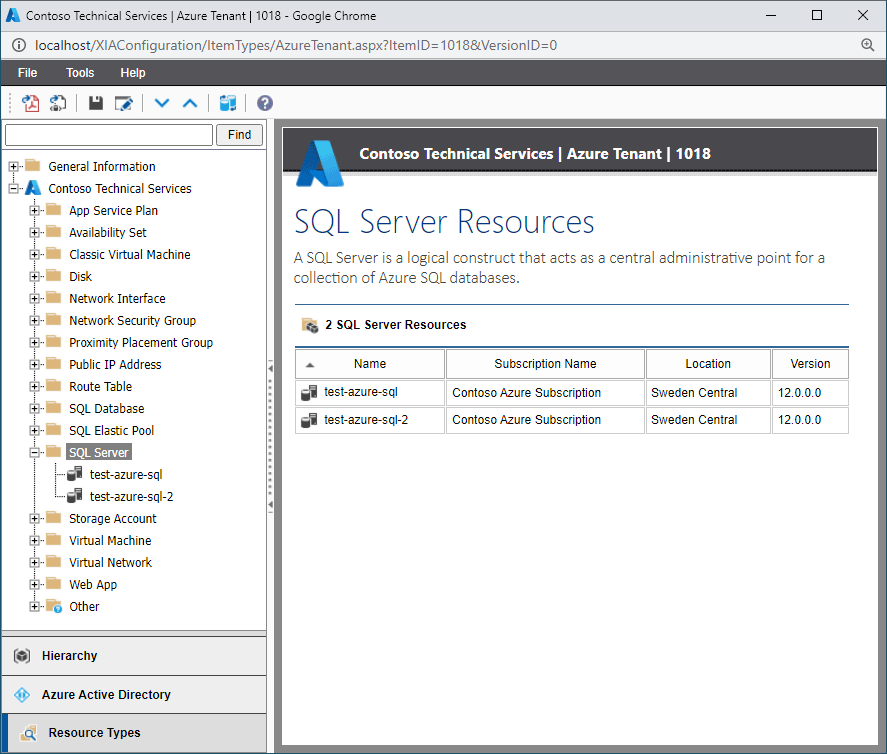Expand the App Service Plan folder
This screenshot has height=754, width=887.
pyautogui.click(x=35, y=210)
